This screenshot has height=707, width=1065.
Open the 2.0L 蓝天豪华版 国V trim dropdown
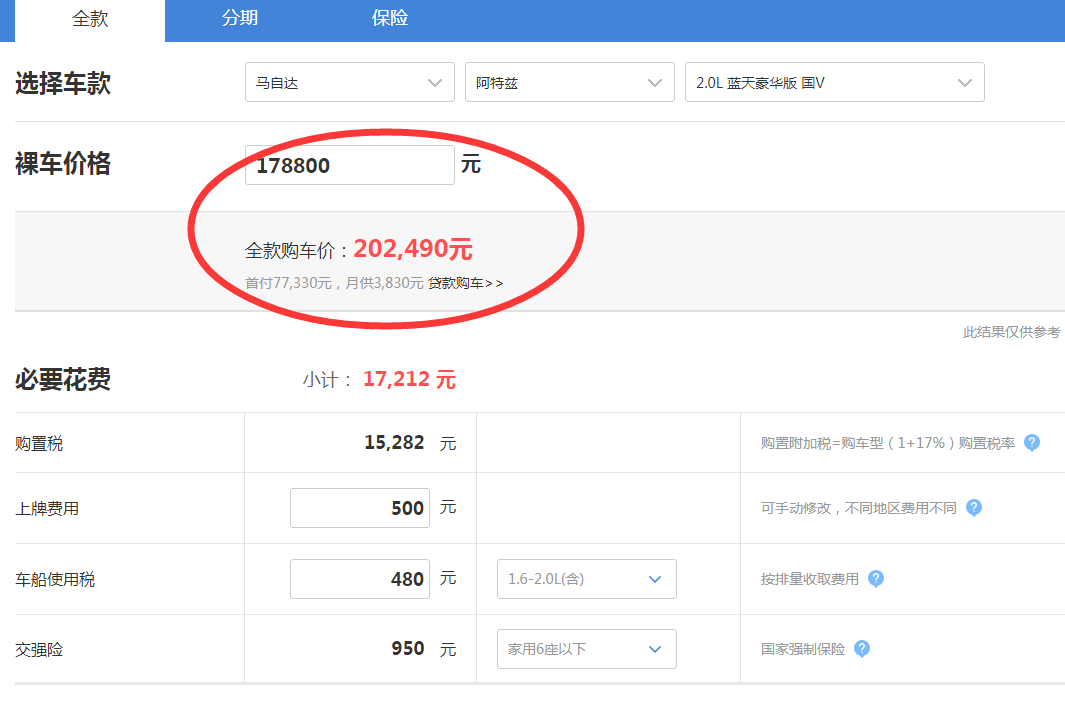[835, 82]
